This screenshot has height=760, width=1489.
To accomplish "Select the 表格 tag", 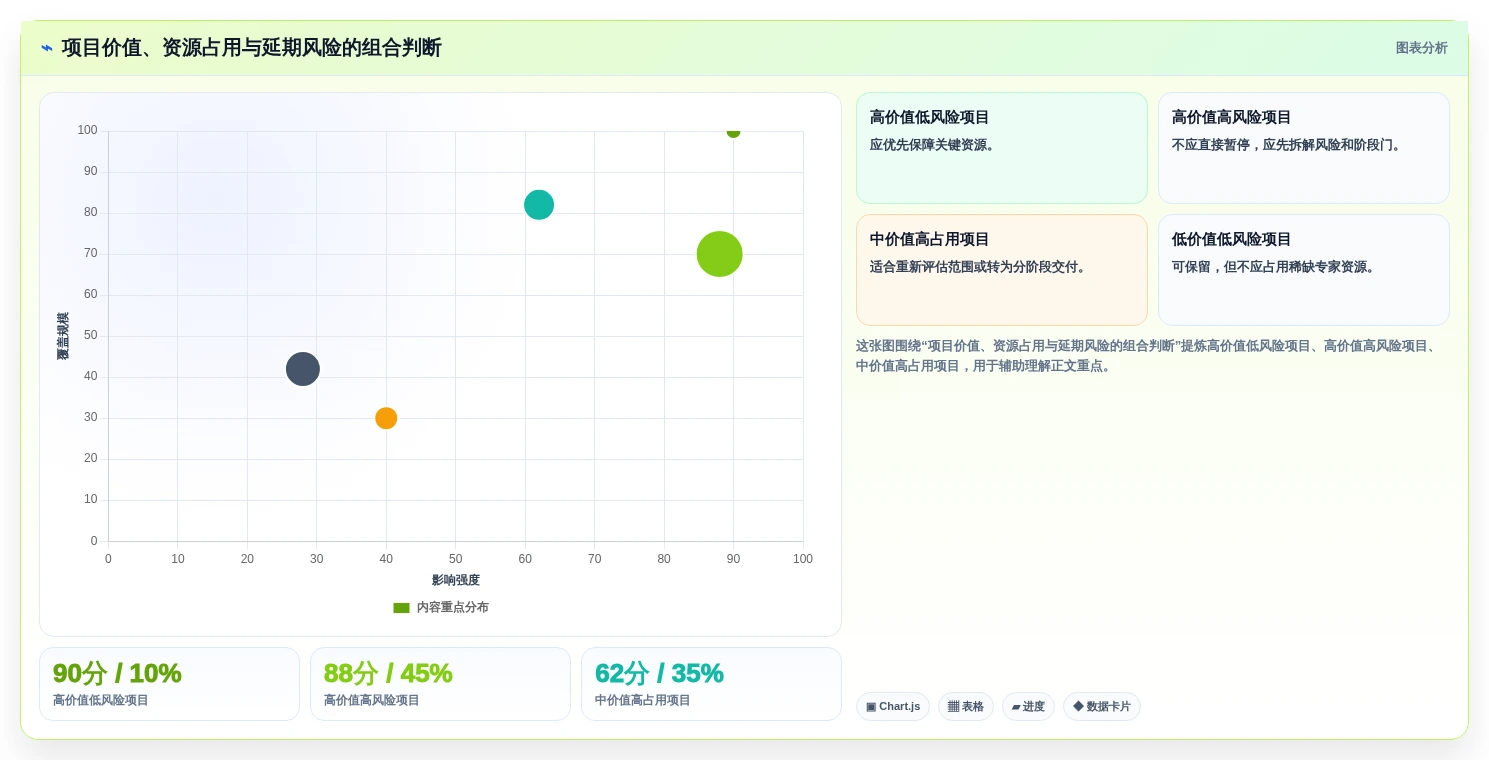I will coord(966,707).
